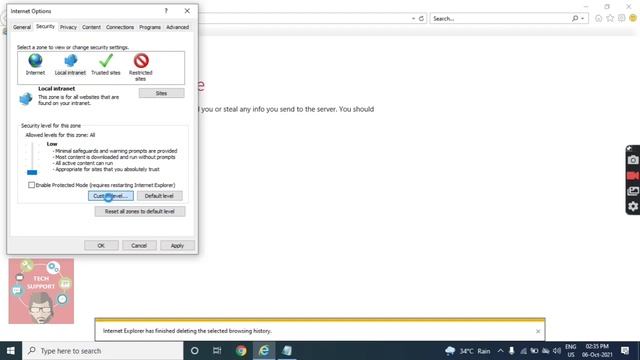Click the red video record icon on the sidebar

[x=633, y=176]
